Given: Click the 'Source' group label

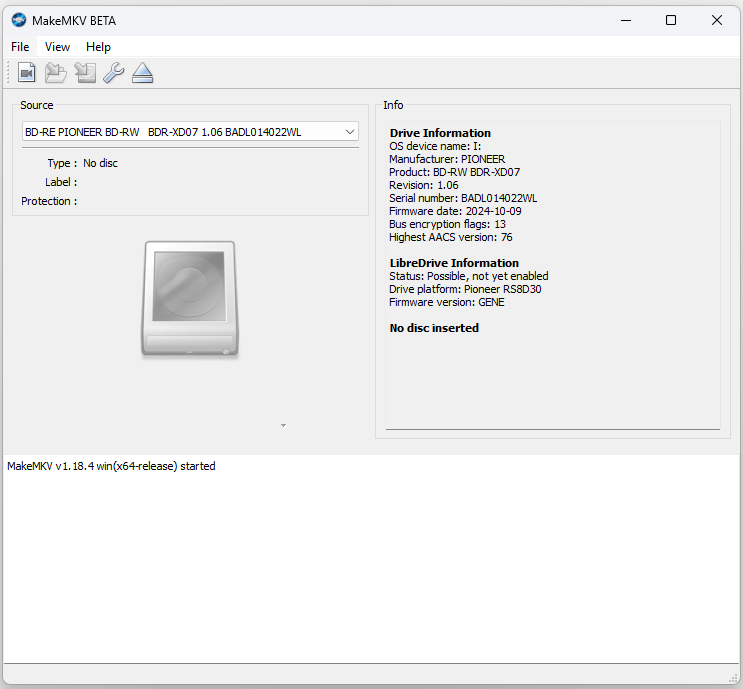Looking at the screenshot, I should pyautogui.click(x=36, y=105).
